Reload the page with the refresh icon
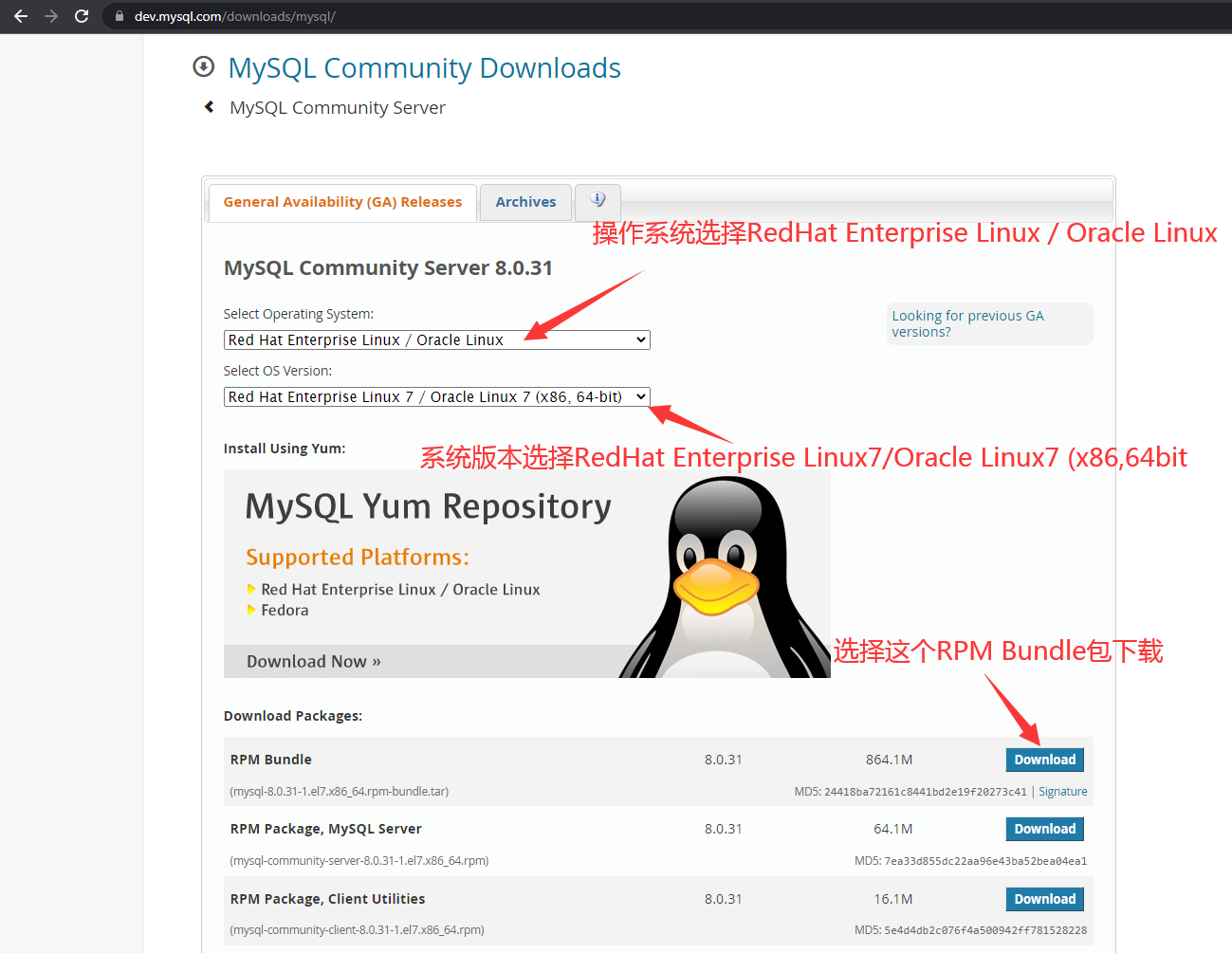Viewport: 1232px width, 953px height. (x=82, y=16)
